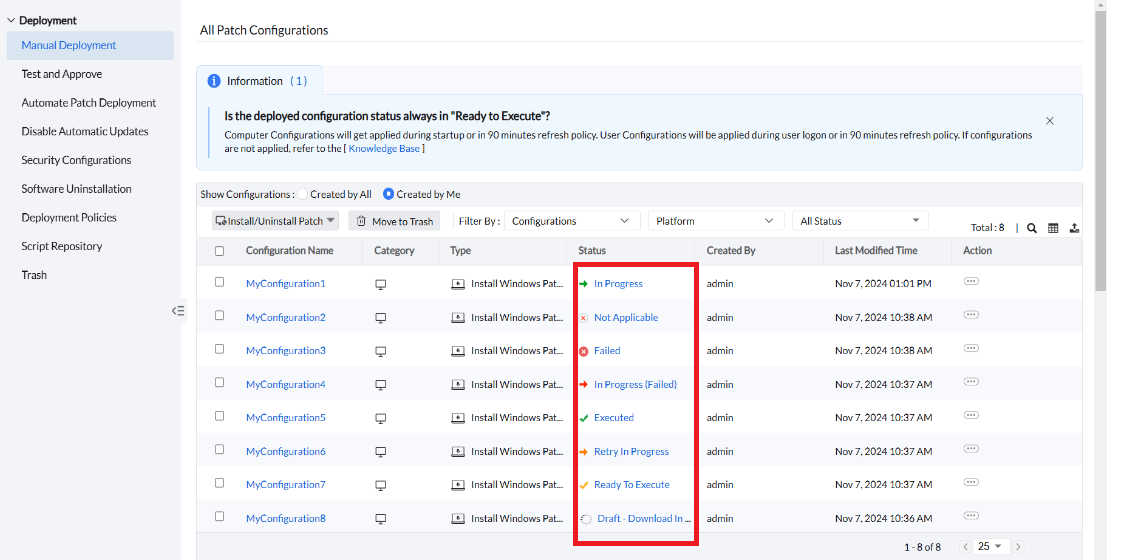Image resolution: width=1122 pixels, height=560 pixels.
Task: Select all configurations with header checkbox
Action: coord(220,251)
